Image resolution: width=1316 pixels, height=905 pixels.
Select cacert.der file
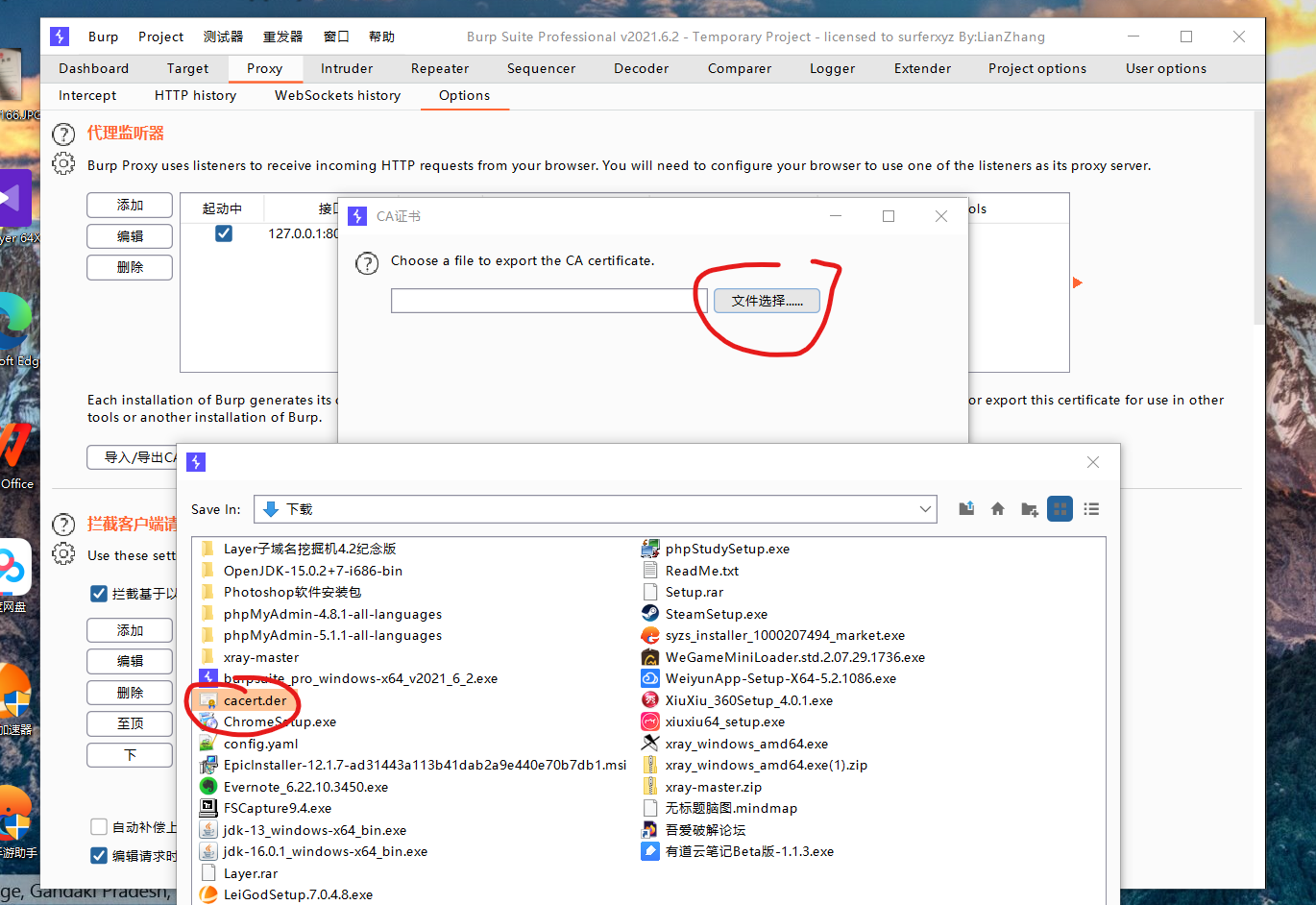(x=255, y=700)
